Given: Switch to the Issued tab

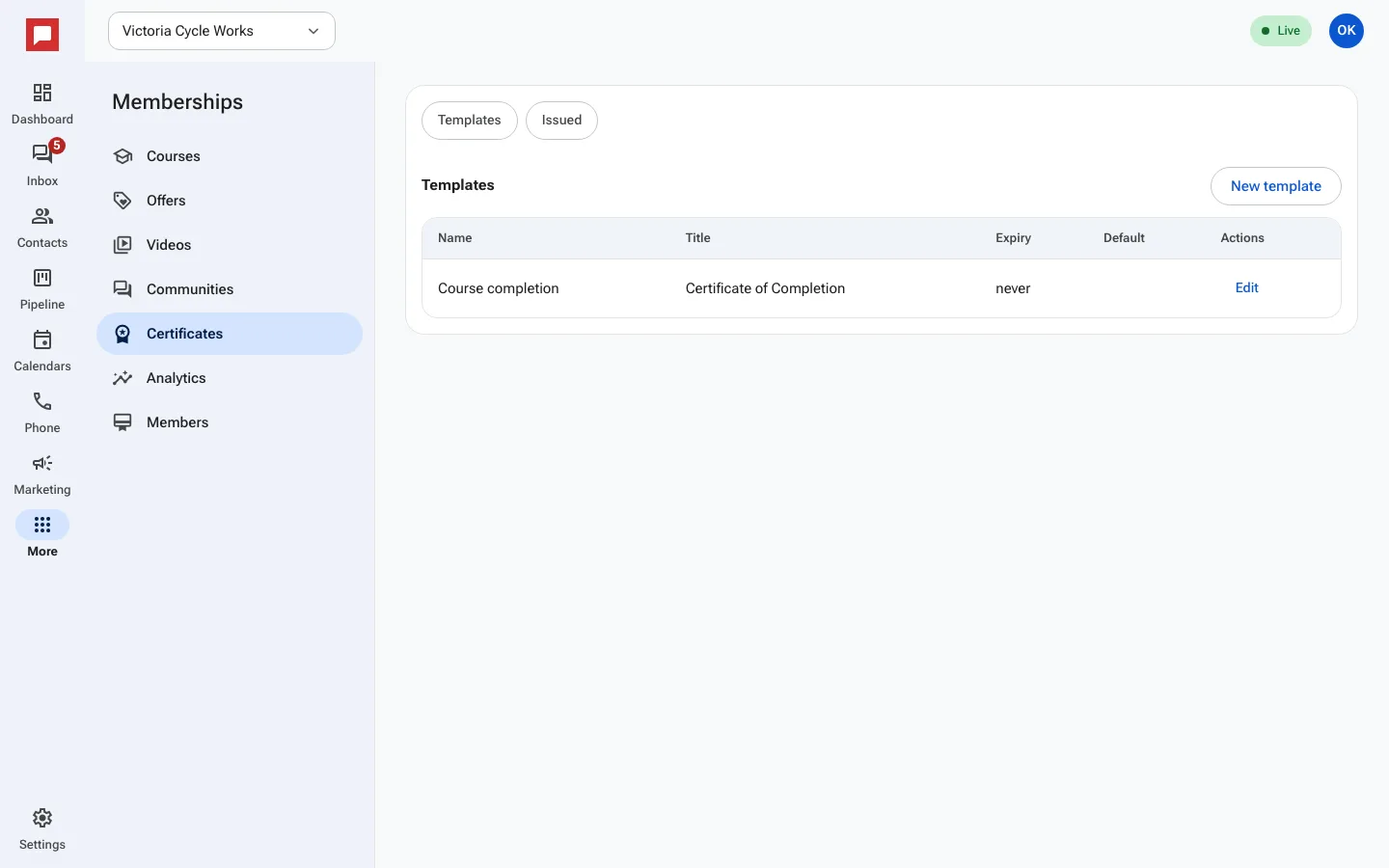Looking at the screenshot, I should tap(561, 121).
